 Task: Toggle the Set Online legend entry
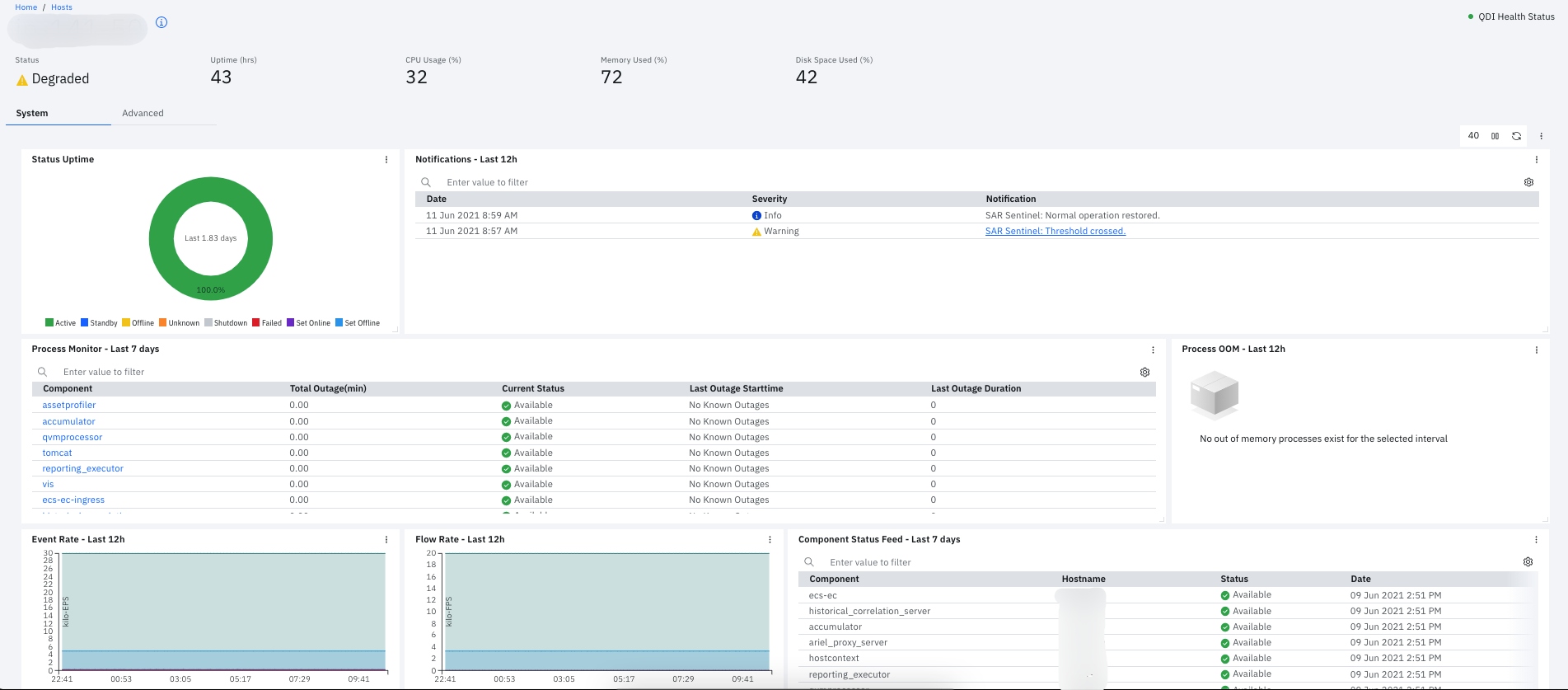tap(308, 323)
